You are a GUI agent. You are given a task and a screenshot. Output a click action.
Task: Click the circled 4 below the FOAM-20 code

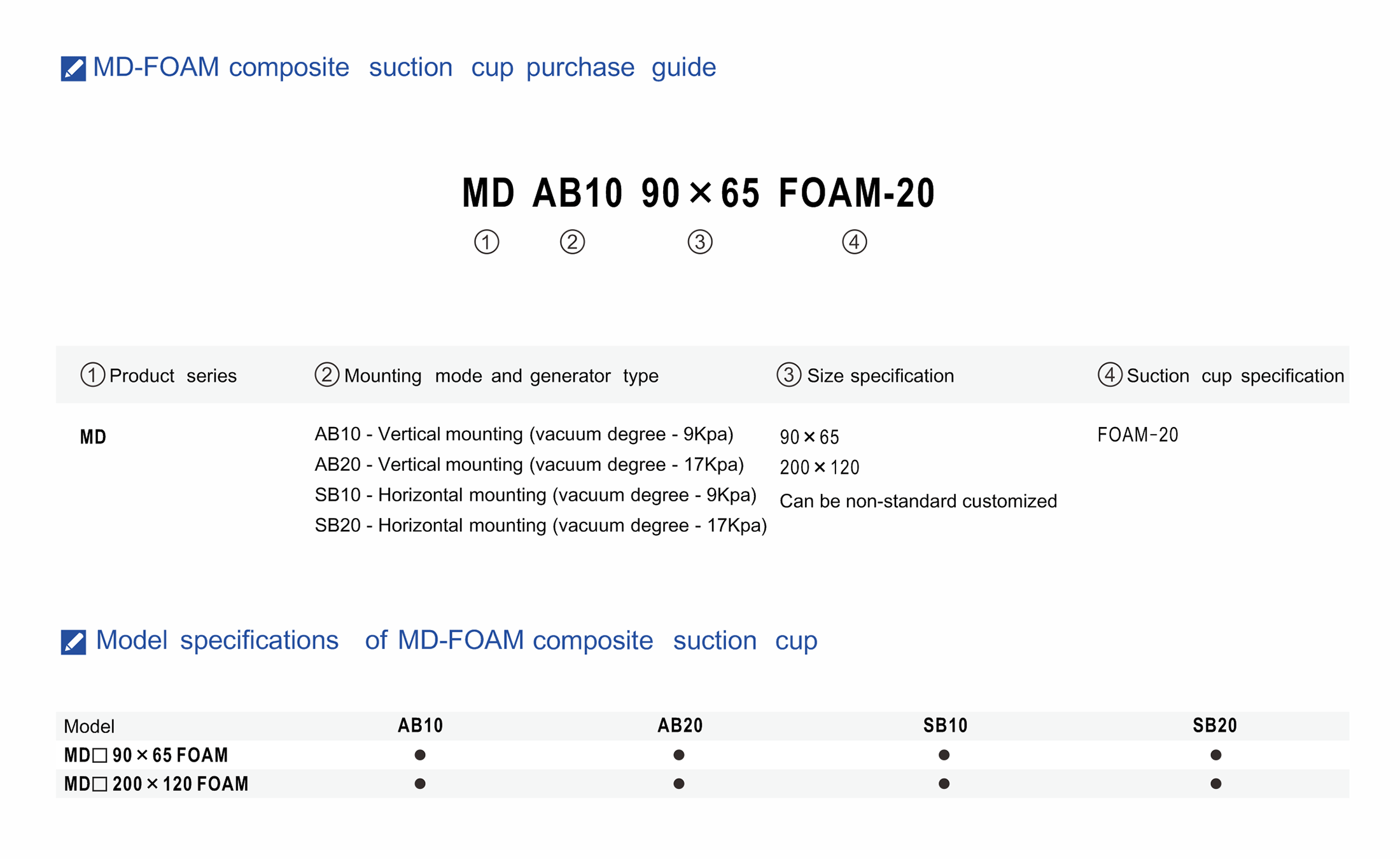click(x=854, y=242)
